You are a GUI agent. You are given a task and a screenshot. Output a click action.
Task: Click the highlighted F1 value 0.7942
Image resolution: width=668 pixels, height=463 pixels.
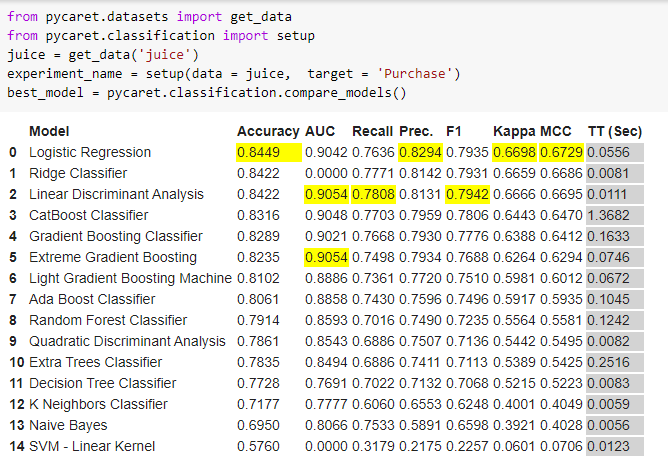coord(467,194)
